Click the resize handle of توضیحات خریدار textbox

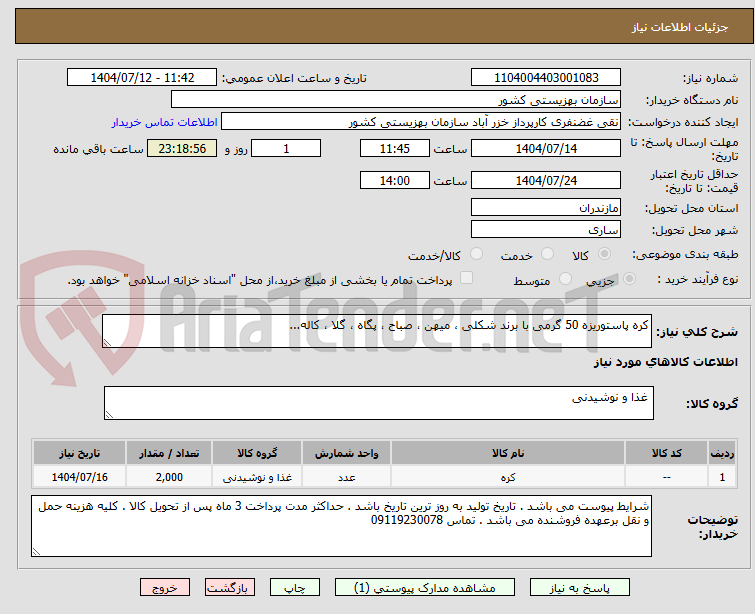(x=36, y=552)
